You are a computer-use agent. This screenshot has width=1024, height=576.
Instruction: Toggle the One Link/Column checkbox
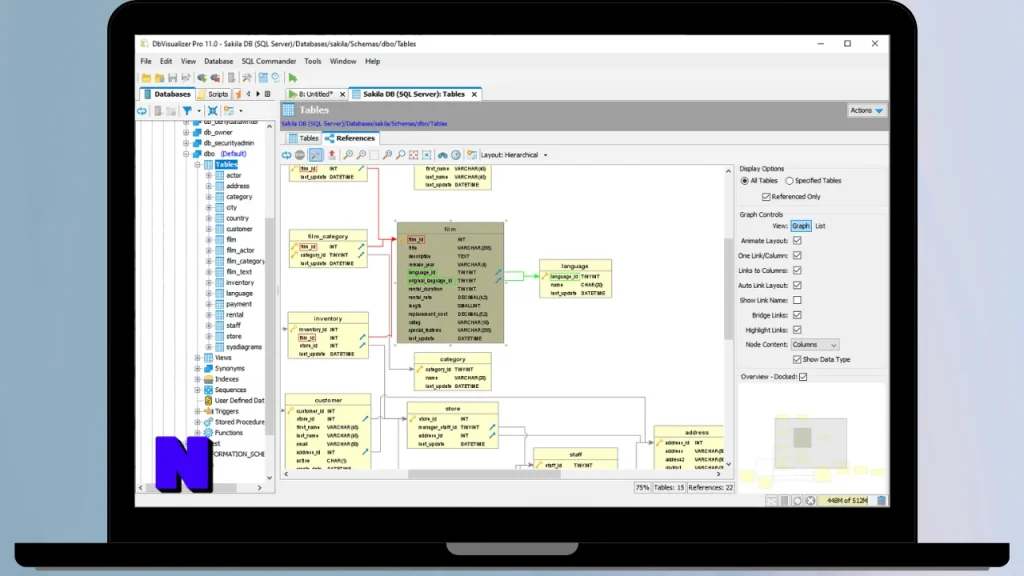tap(797, 256)
